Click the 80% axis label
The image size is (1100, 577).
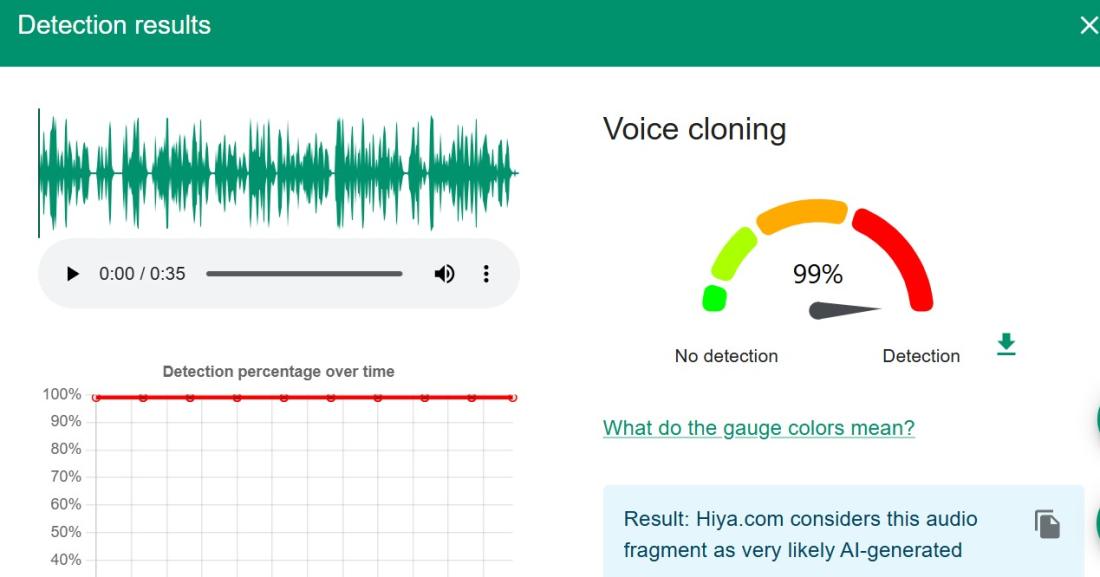[65, 449]
